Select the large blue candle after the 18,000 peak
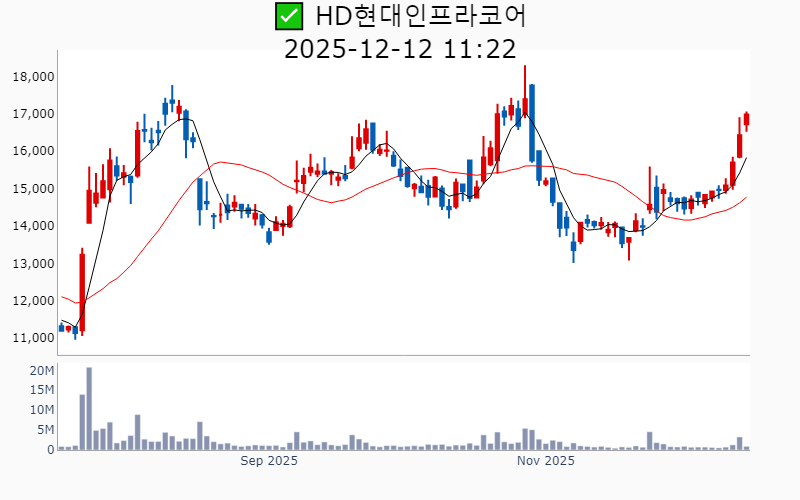The height and width of the screenshot is (500, 800). [x=532, y=123]
